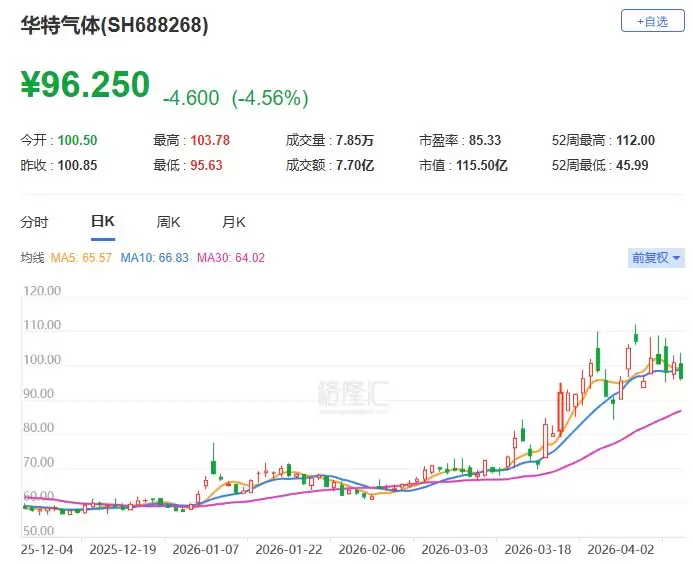Toggle the MA30: 64.02 legend entry

231,258
